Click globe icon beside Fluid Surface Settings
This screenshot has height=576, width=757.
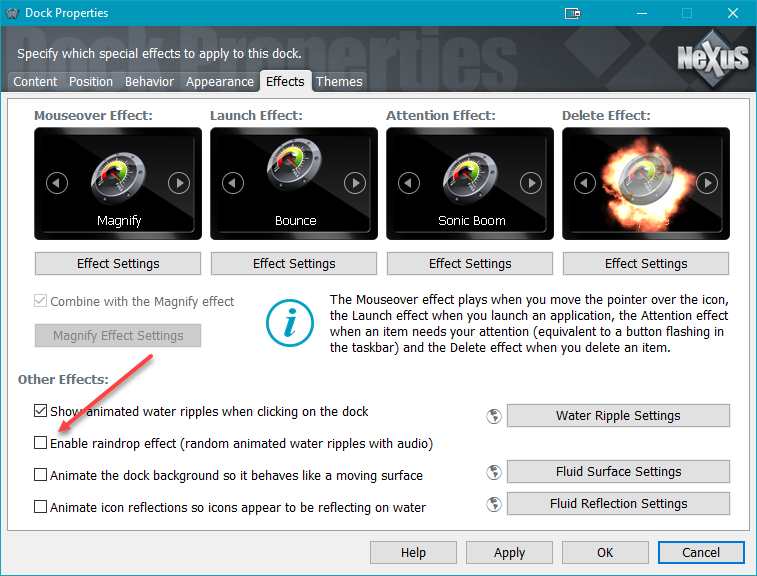click(x=493, y=472)
